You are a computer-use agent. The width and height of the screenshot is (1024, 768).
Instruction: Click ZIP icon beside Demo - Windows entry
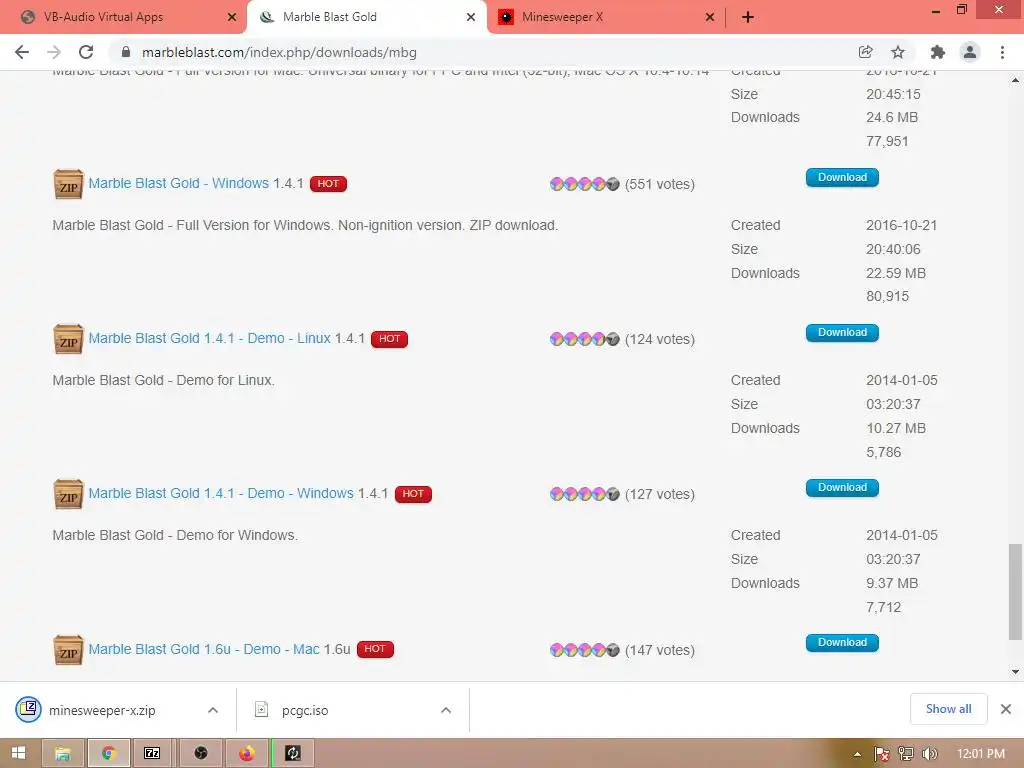68,494
